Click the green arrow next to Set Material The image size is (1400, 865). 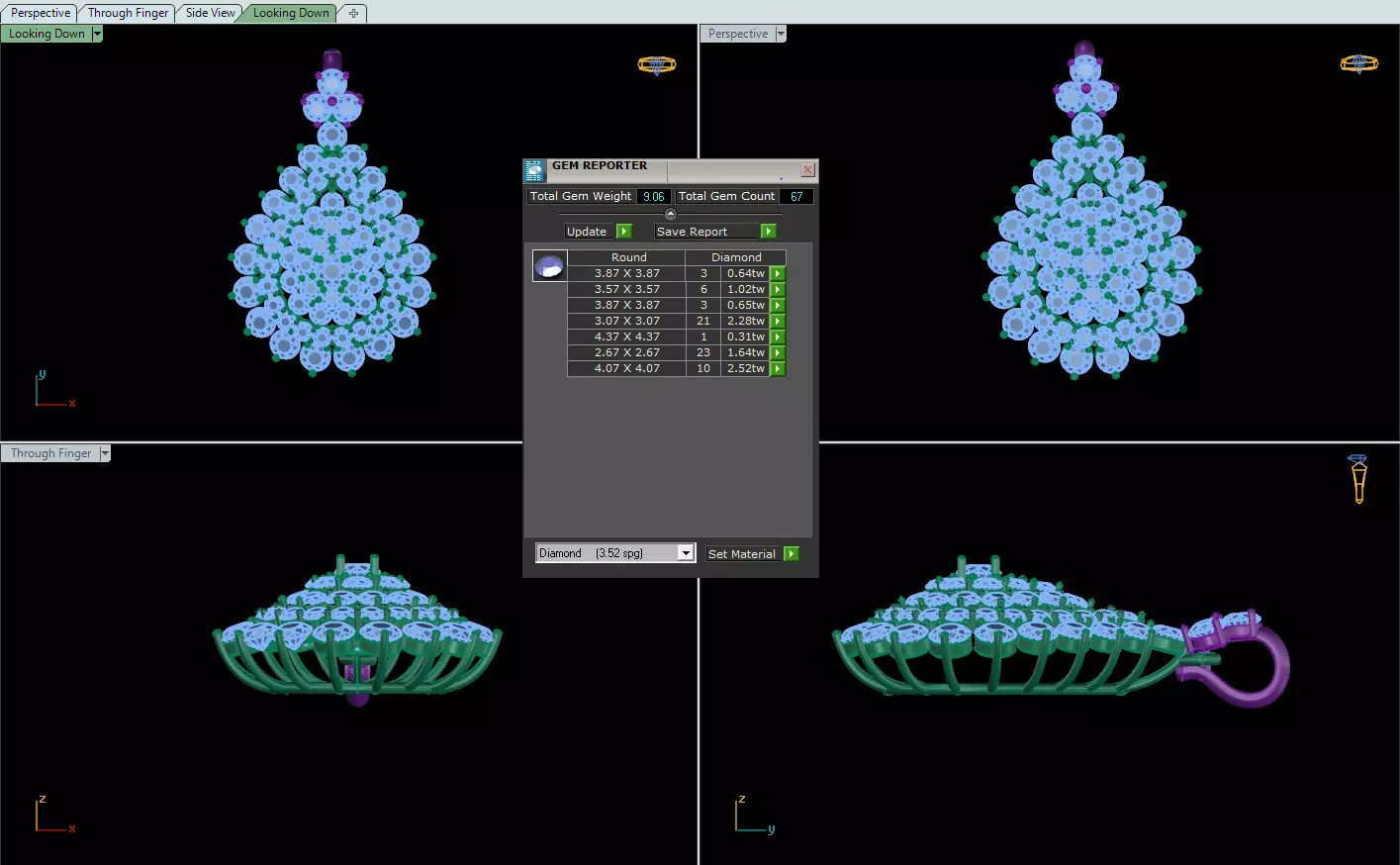tap(792, 554)
